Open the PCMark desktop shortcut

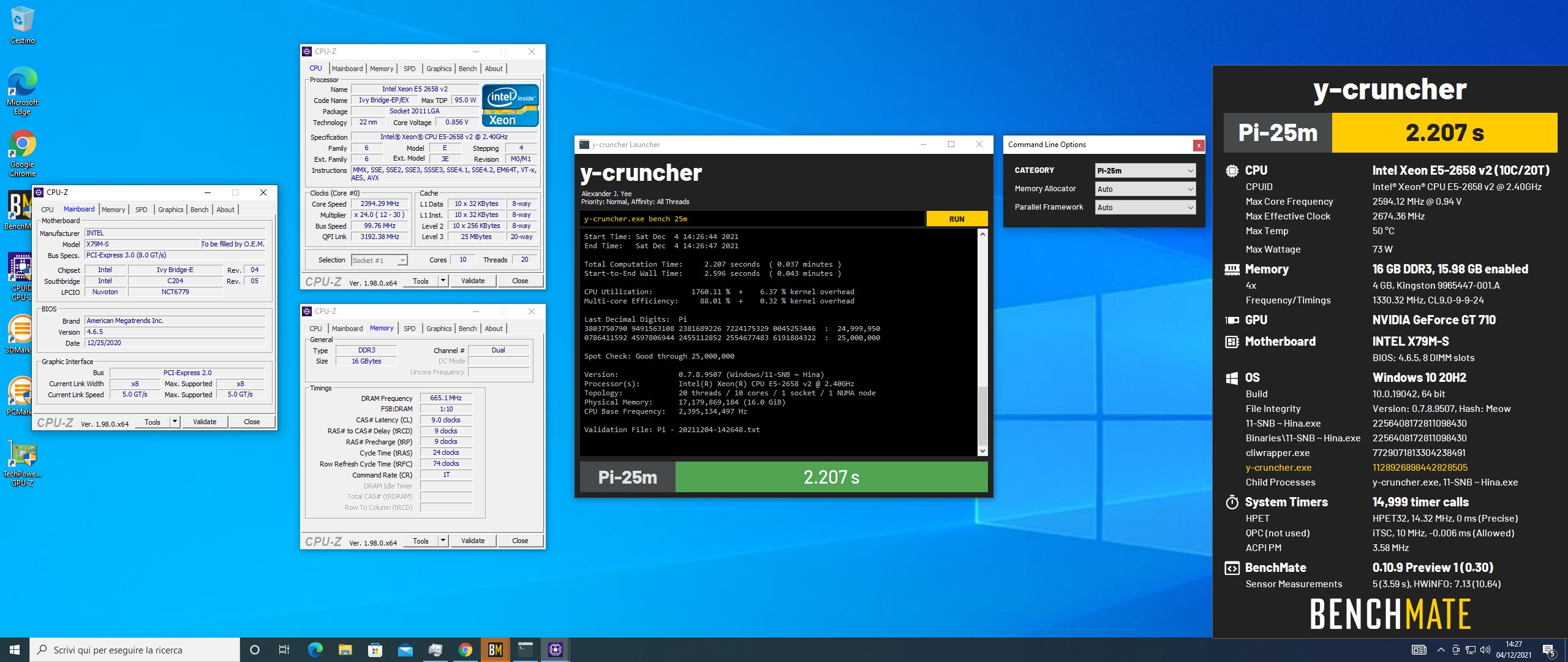18,395
